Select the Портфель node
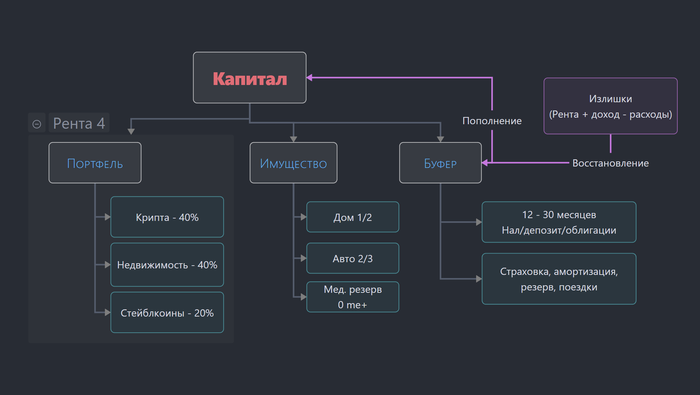Image resolution: width=700 pixels, height=395 pixels. (95, 163)
